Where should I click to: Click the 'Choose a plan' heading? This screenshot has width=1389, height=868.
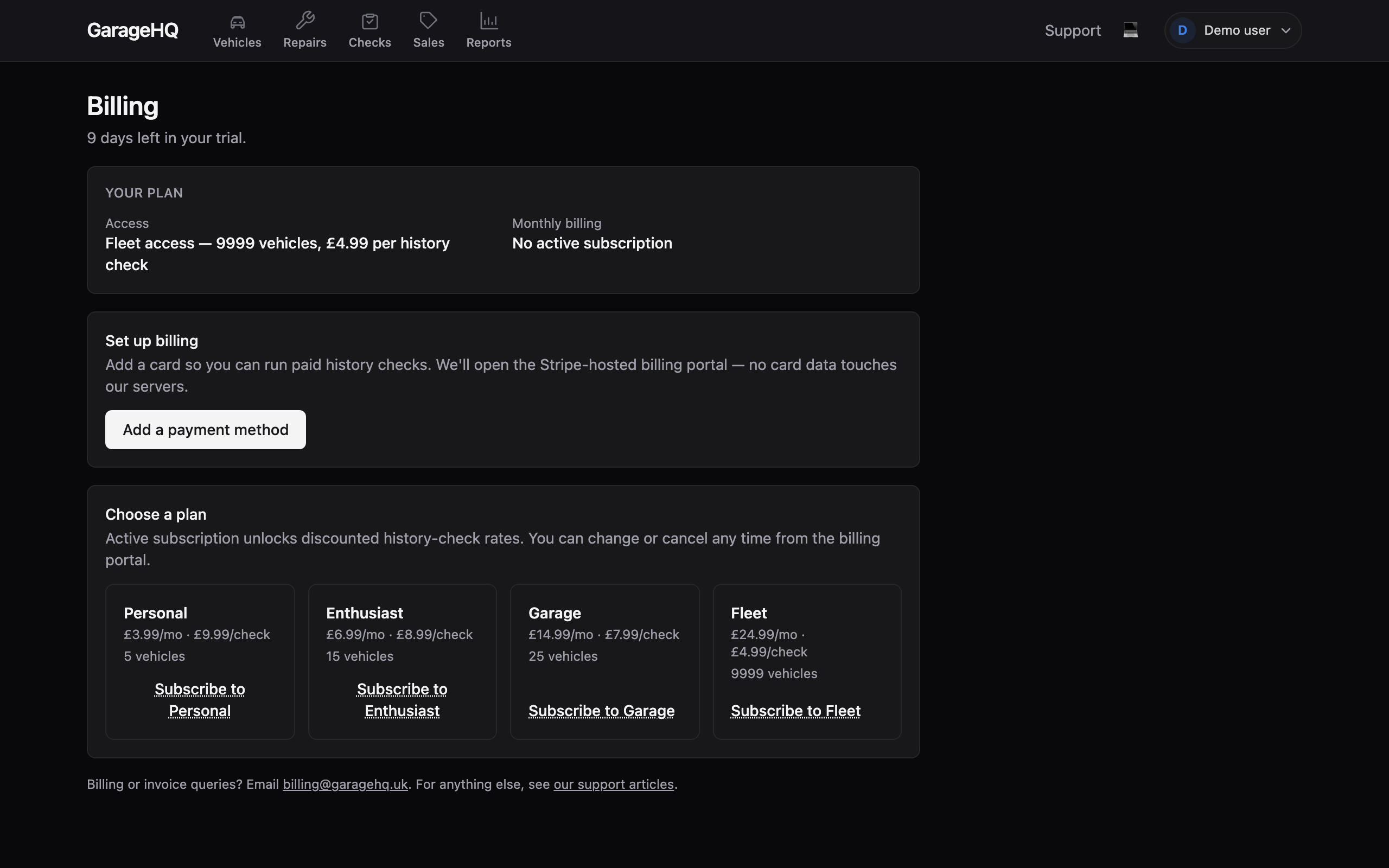[x=156, y=514]
